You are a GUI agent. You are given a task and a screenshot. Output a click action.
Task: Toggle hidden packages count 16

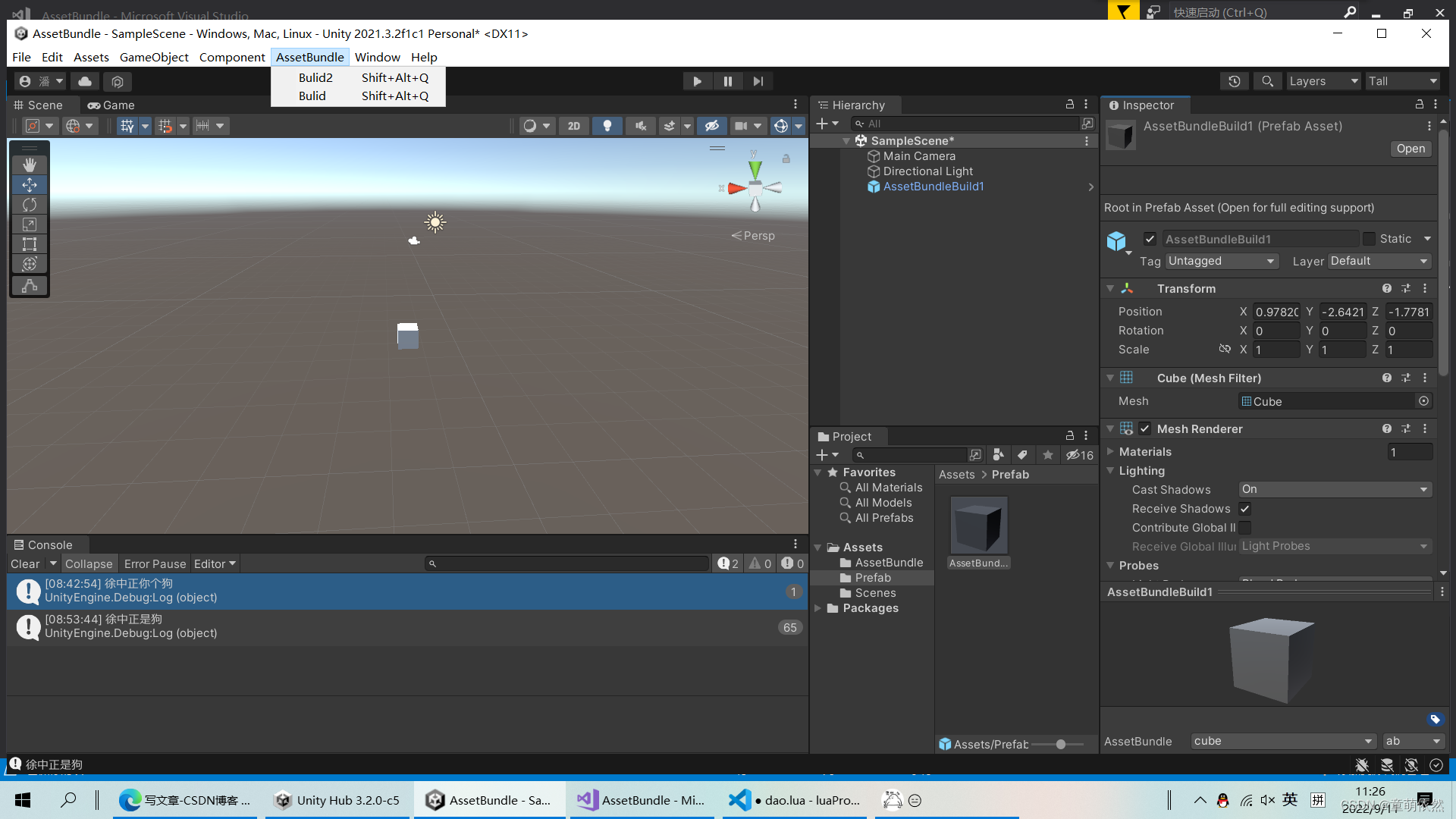(x=1080, y=455)
